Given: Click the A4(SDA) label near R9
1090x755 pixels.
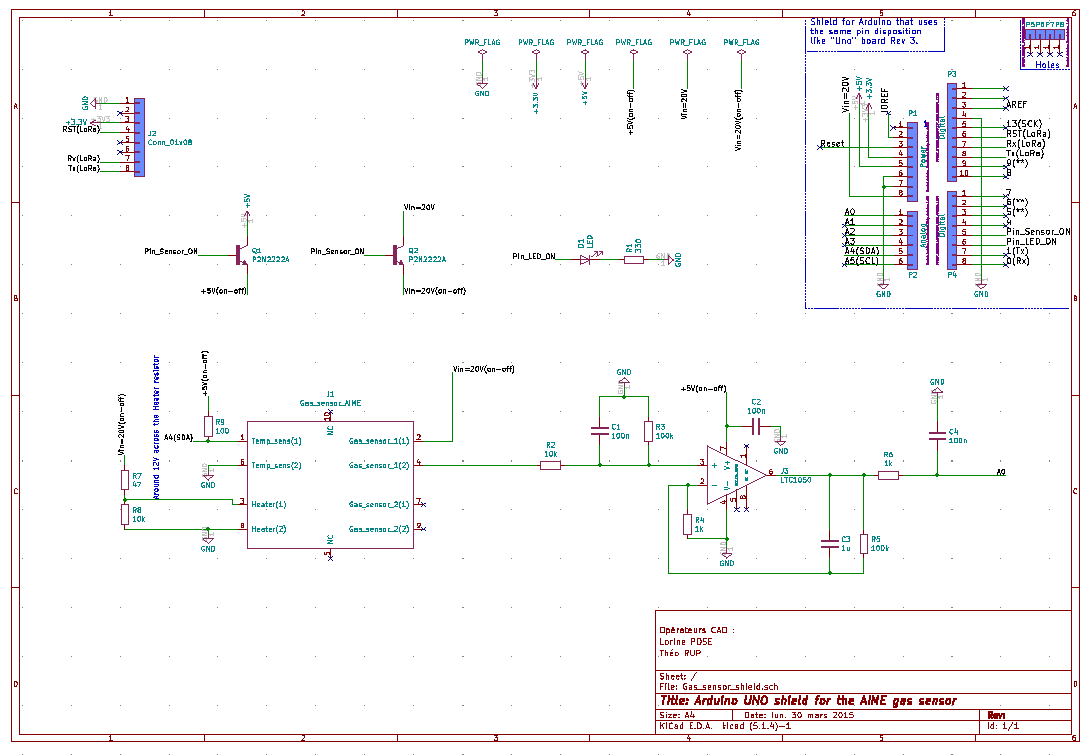Looking at the screenshot, I should click(179, 437).
